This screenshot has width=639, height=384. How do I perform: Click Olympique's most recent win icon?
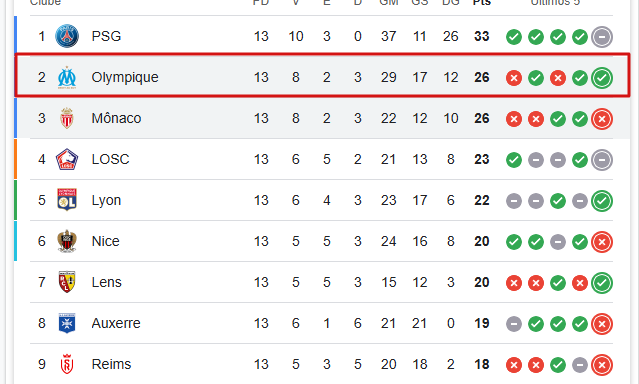602,77
